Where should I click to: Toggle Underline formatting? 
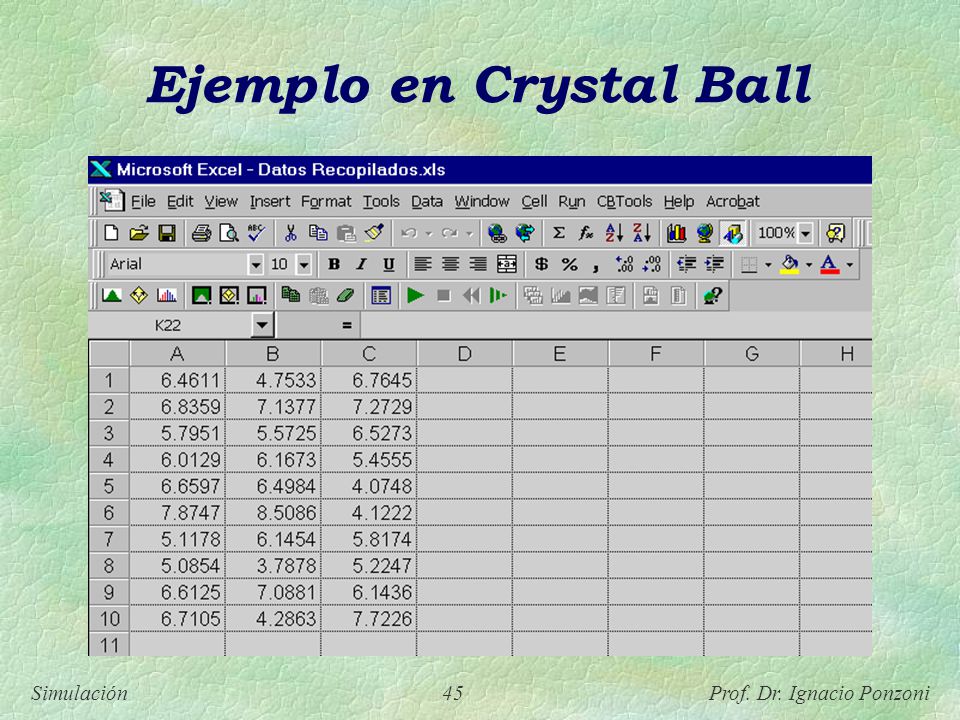click(389, 264)
